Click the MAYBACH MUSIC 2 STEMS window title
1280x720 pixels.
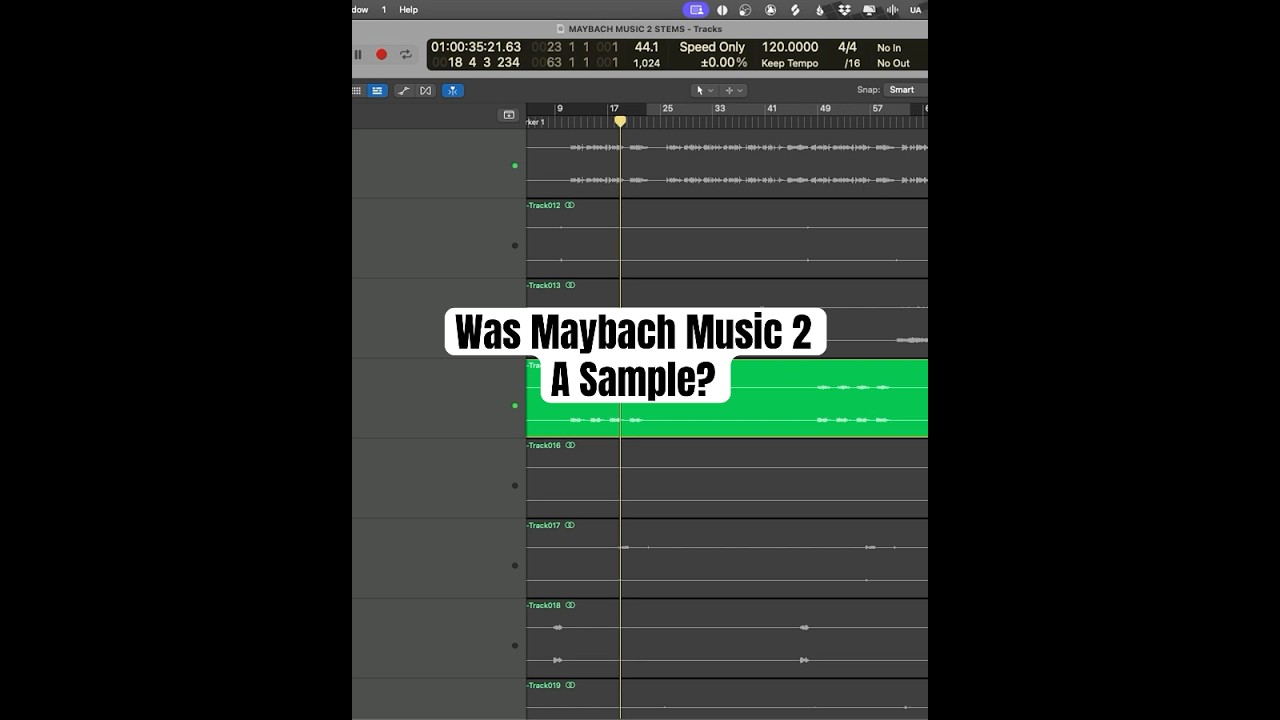(645, 29)
